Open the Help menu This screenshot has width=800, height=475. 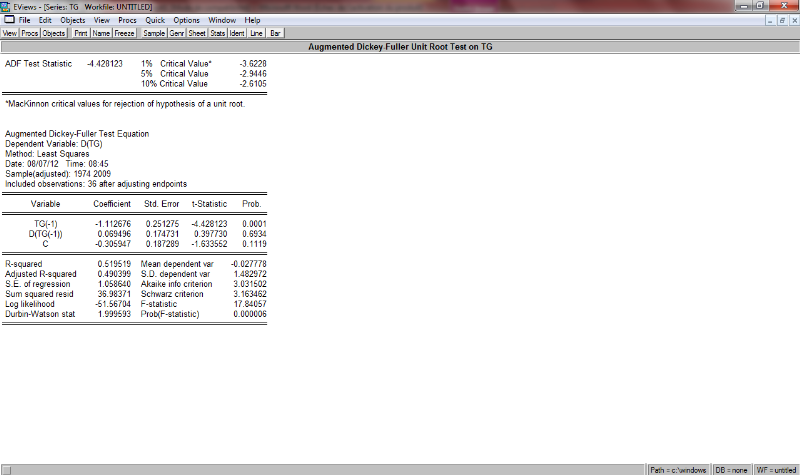[252, 20]
